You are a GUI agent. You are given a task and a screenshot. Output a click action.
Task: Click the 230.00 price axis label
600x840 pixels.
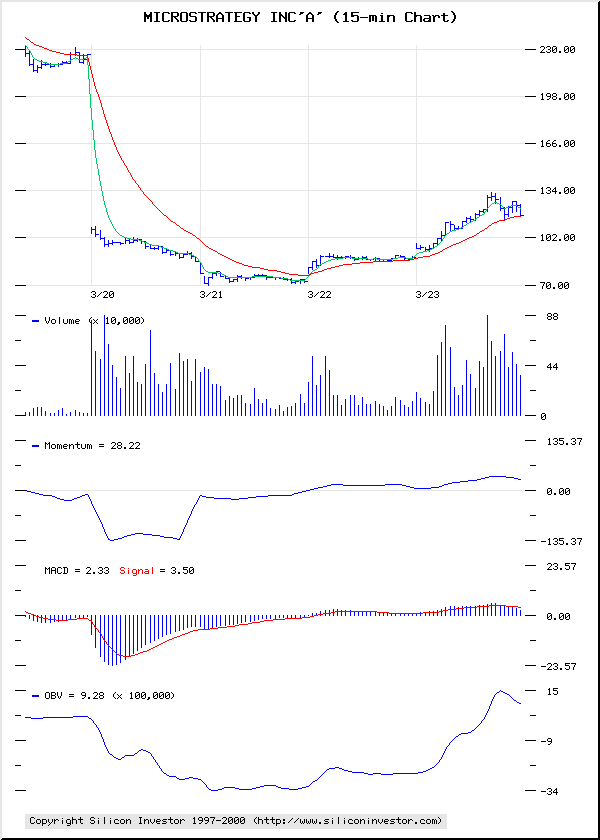557,49
